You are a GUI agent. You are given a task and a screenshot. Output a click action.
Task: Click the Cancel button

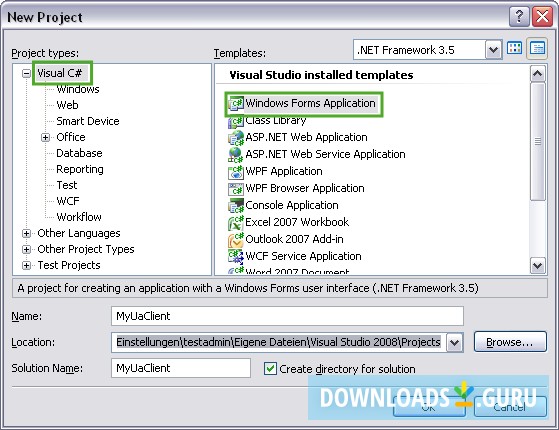click(510, 406)
